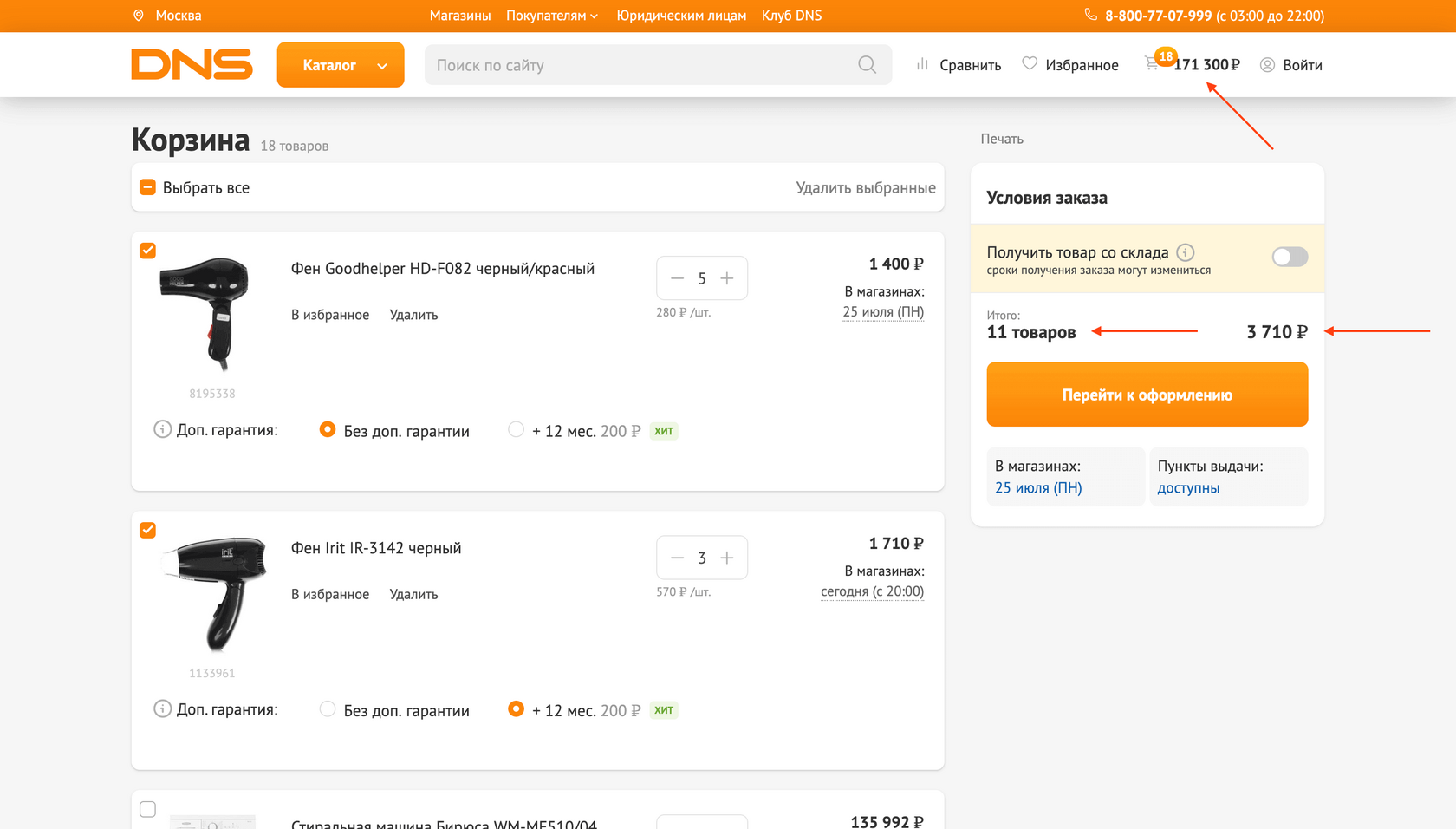Click the Goodhelper quantity value 5
Screen dimensions: 1456x829
coord(702,278)
